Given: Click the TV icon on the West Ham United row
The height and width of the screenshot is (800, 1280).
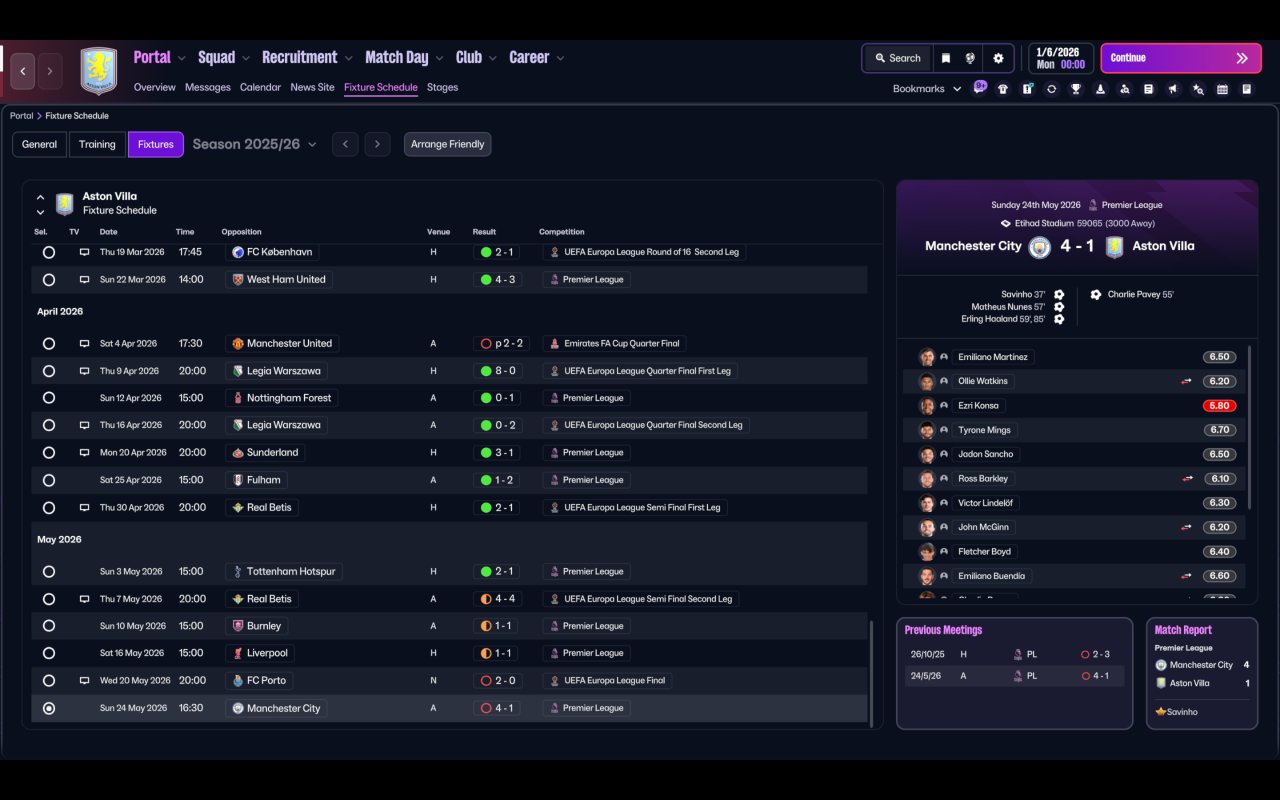Looking at the screenshot, I should (x=84, y=280).
